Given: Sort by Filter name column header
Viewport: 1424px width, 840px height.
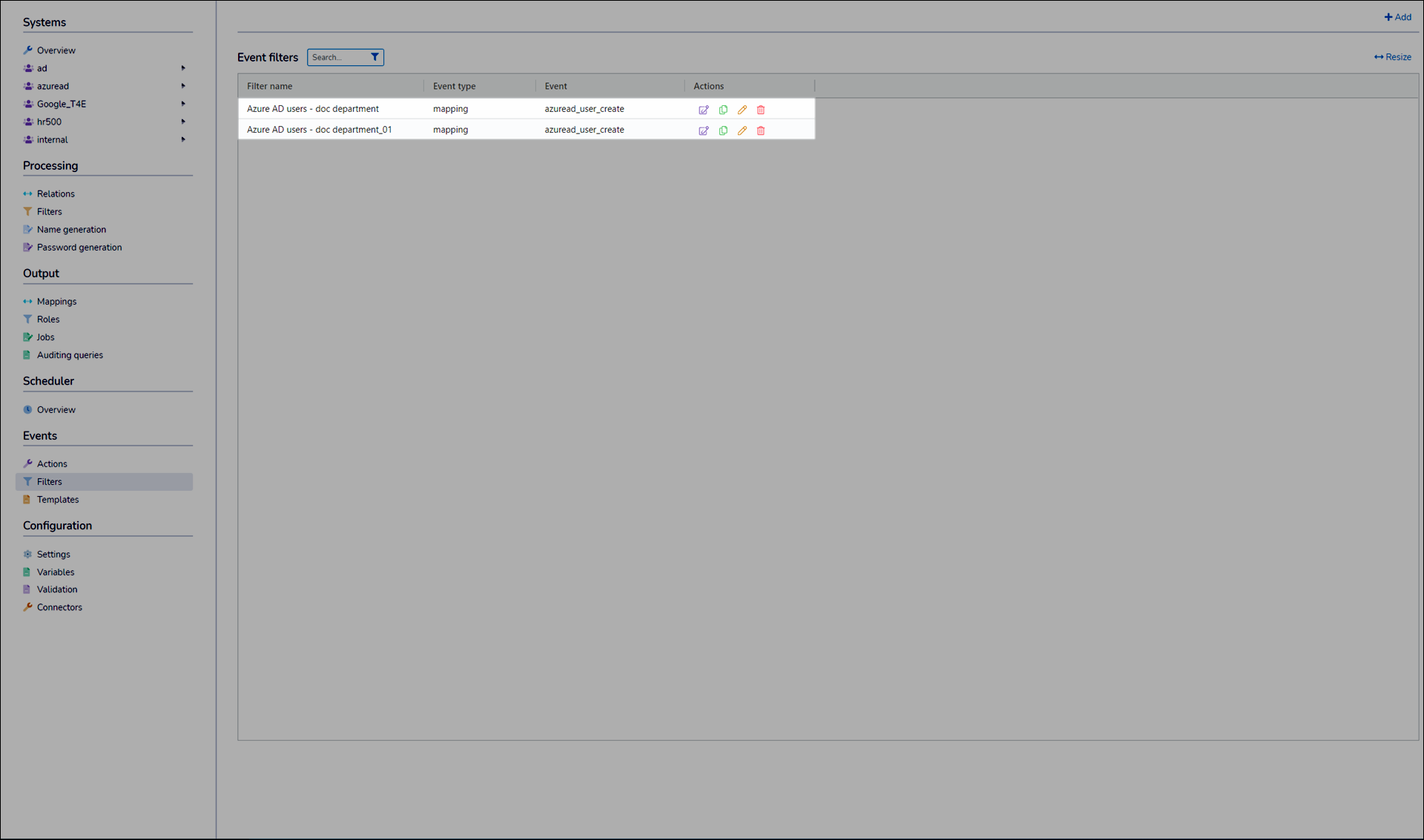Looking at the screenshot, I should [x=270, y=86].
